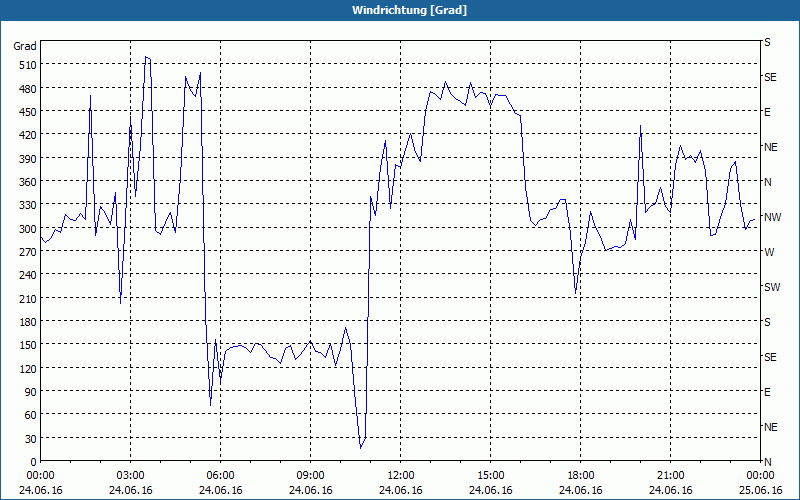This screenshot has height=500, width=800.
Task: Select the SE compass label level with 120
Action: pyautogui.click(x=770, y=357)
